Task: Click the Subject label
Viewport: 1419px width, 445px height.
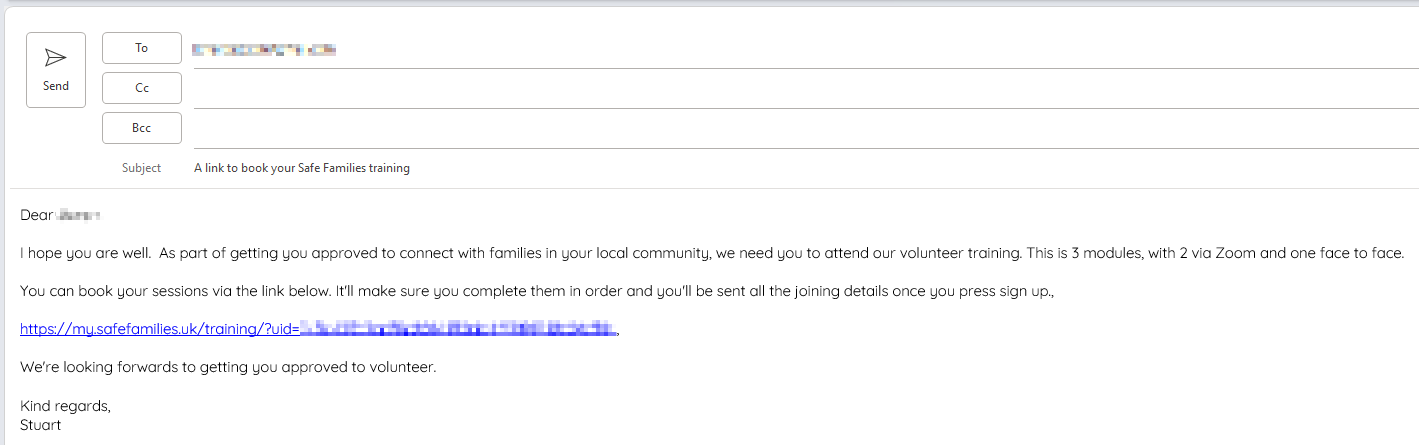Action: (x=141, y=168)
